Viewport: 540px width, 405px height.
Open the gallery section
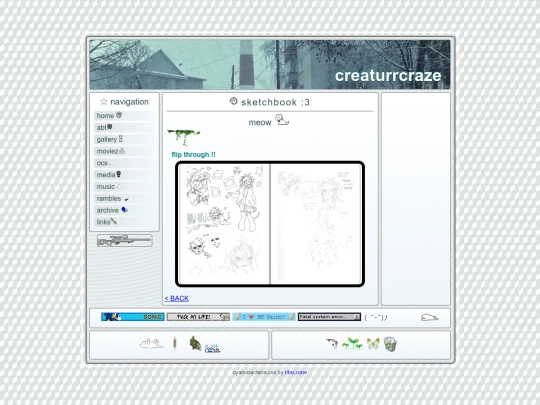click(x=124, y=139)
